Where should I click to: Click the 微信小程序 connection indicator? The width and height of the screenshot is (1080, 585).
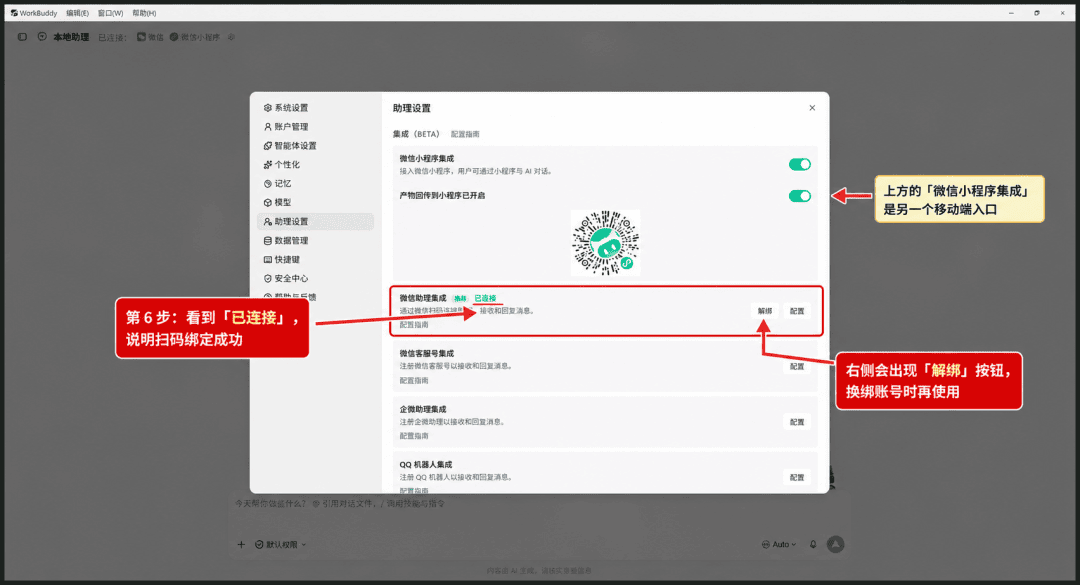pyautogui.click(x=194, y=37)
